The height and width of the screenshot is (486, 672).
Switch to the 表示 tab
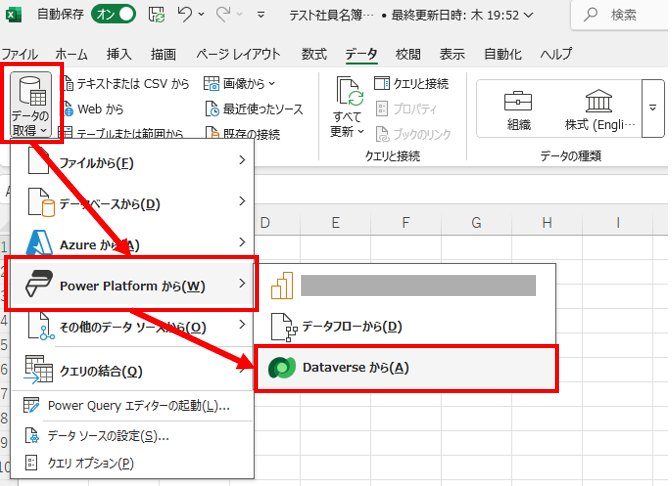coord(452,54)
